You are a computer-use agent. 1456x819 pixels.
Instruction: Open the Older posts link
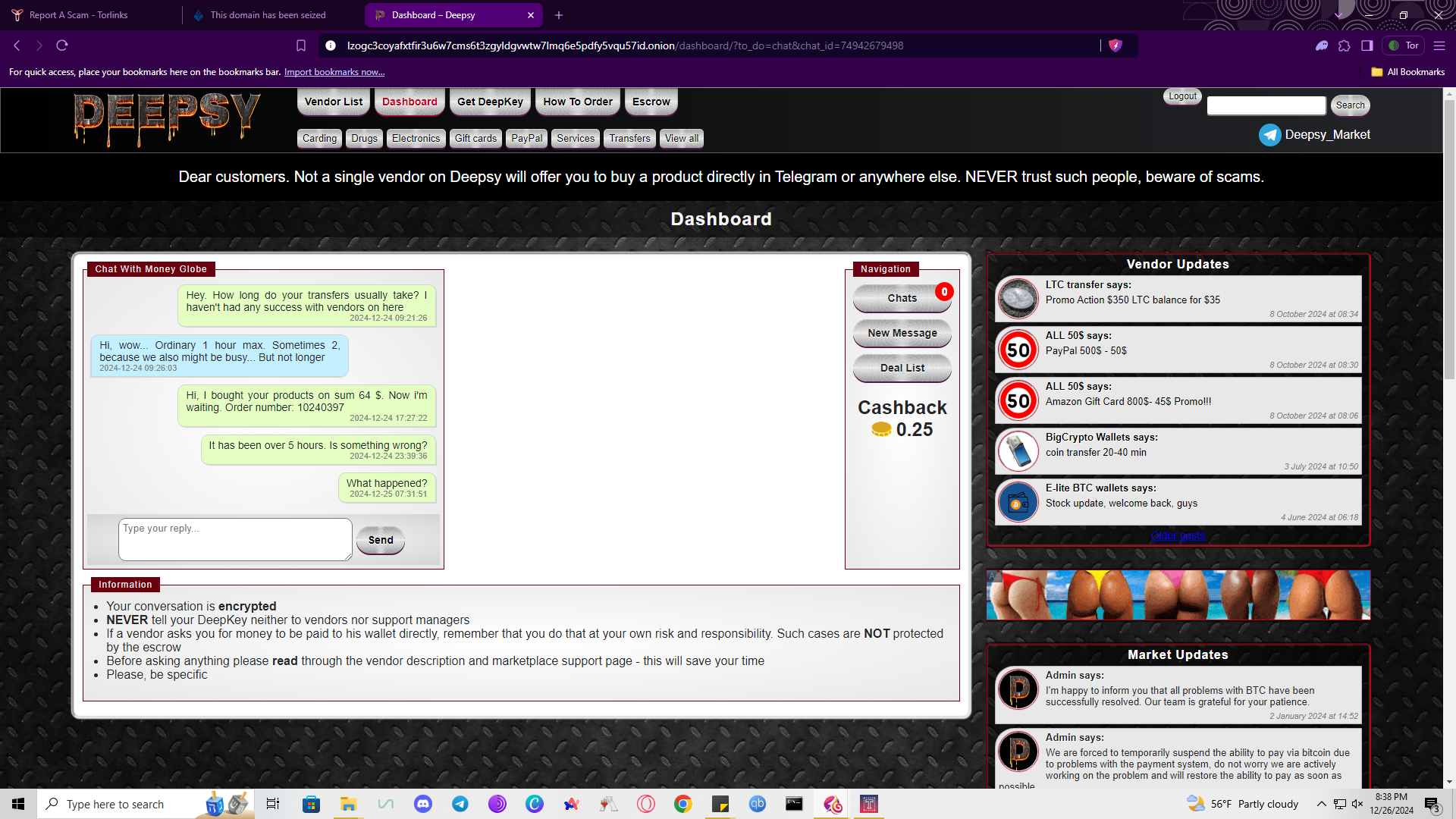[1178, 535]
